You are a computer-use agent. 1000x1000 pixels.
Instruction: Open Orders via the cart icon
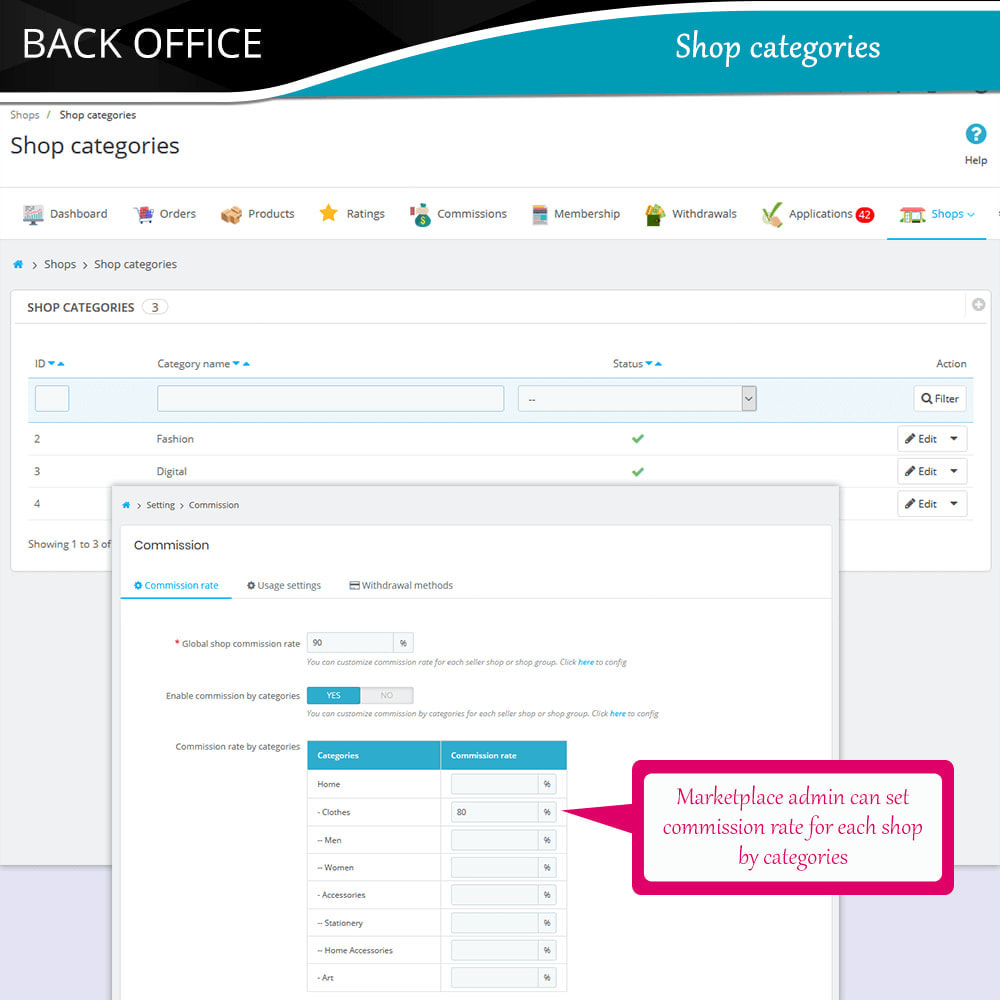[x=144, y=214]
